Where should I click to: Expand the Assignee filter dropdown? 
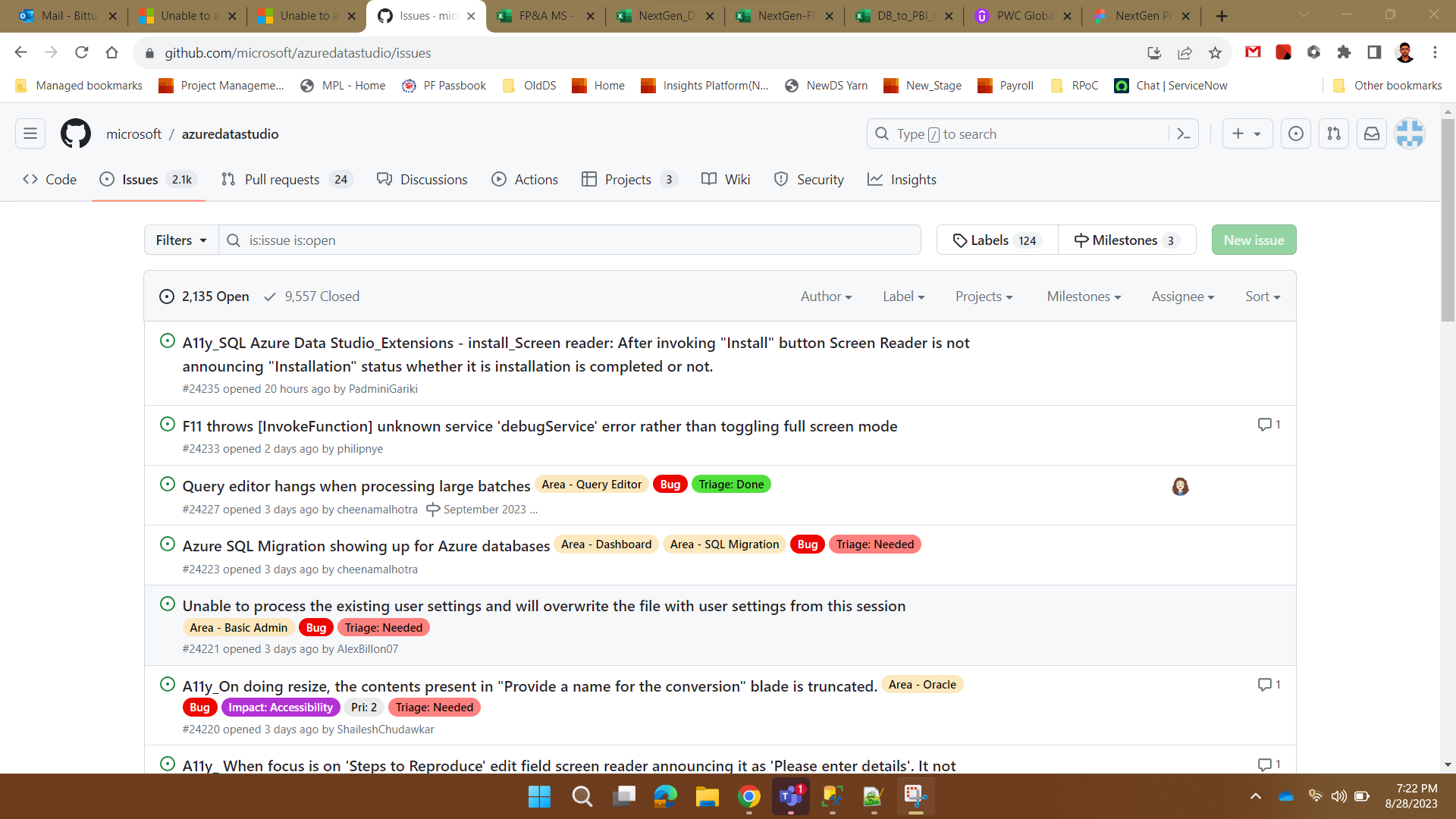pos(1182,297)
